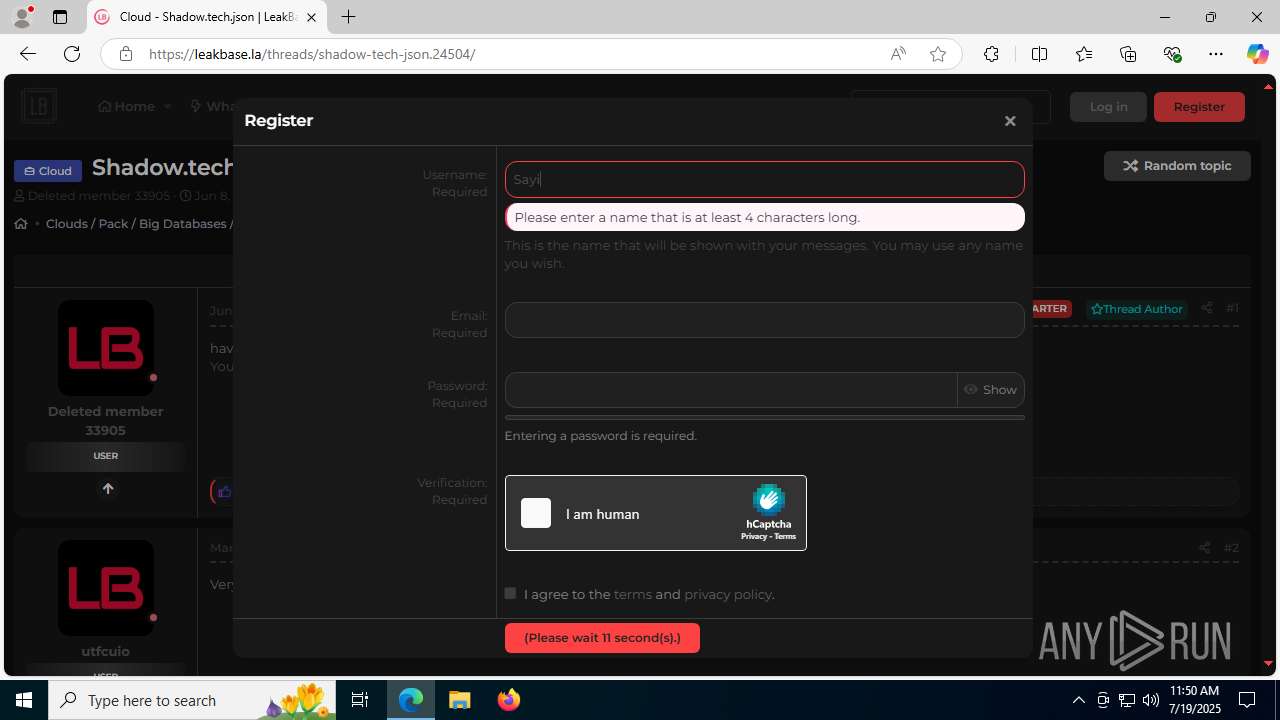Open hCaptcha Terms link

click(x=785, y=537)
